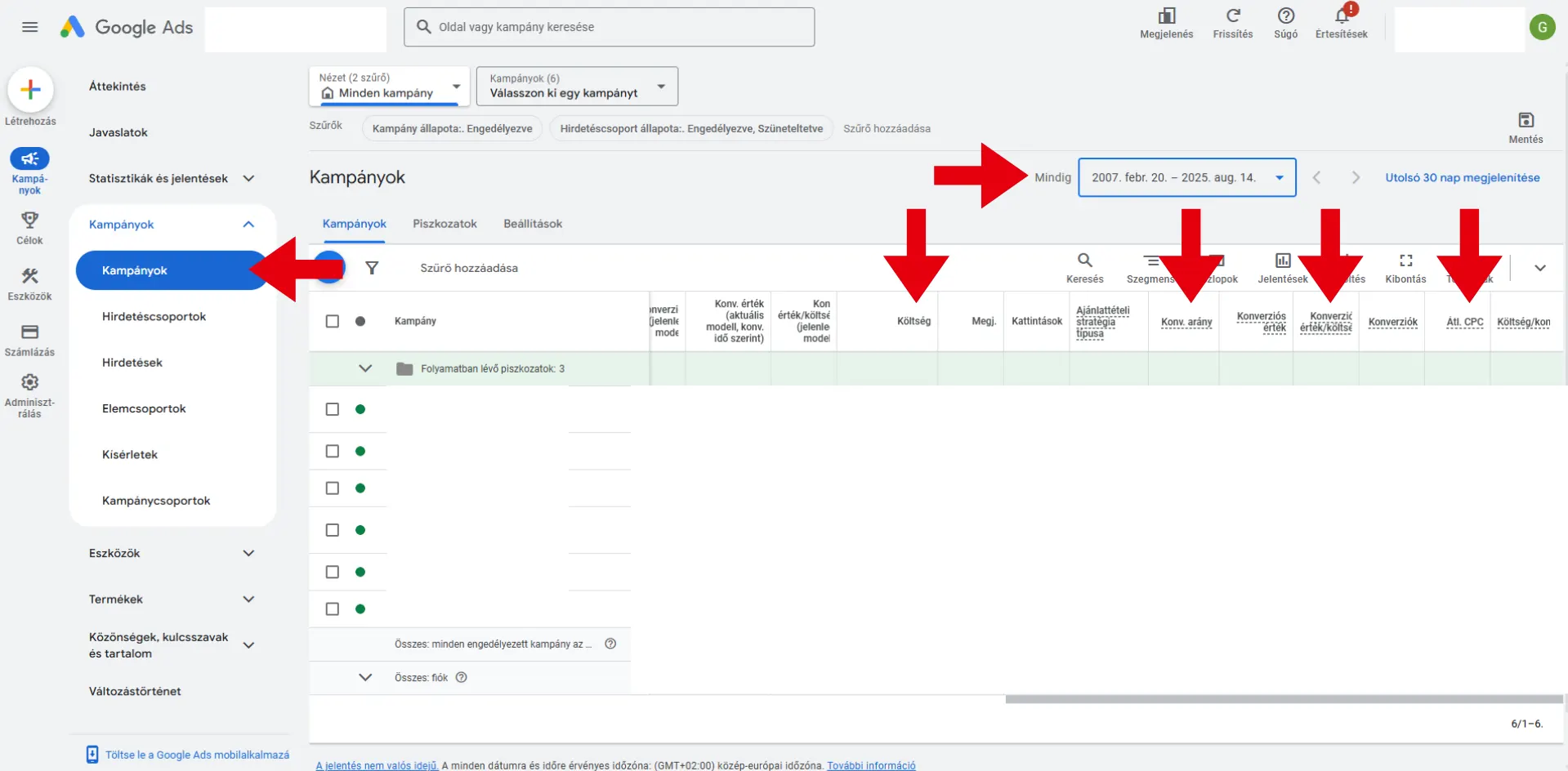Click the Létrehozás plus button
Screen dimensions: 1568x771
tap(30, 90)
